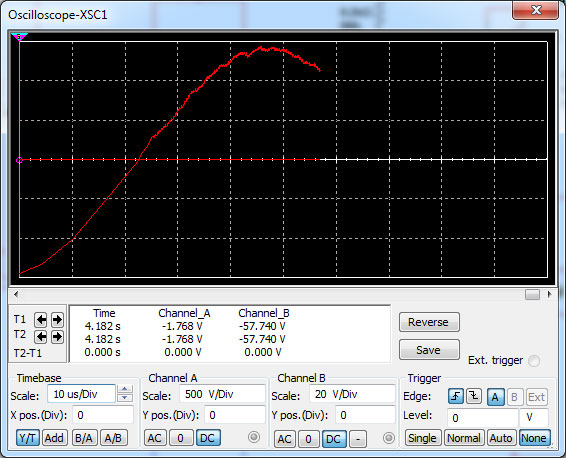This screenshot has height=458, width=566.
Task: Click the left scroll arrow below display
Action: coord(16,295)
